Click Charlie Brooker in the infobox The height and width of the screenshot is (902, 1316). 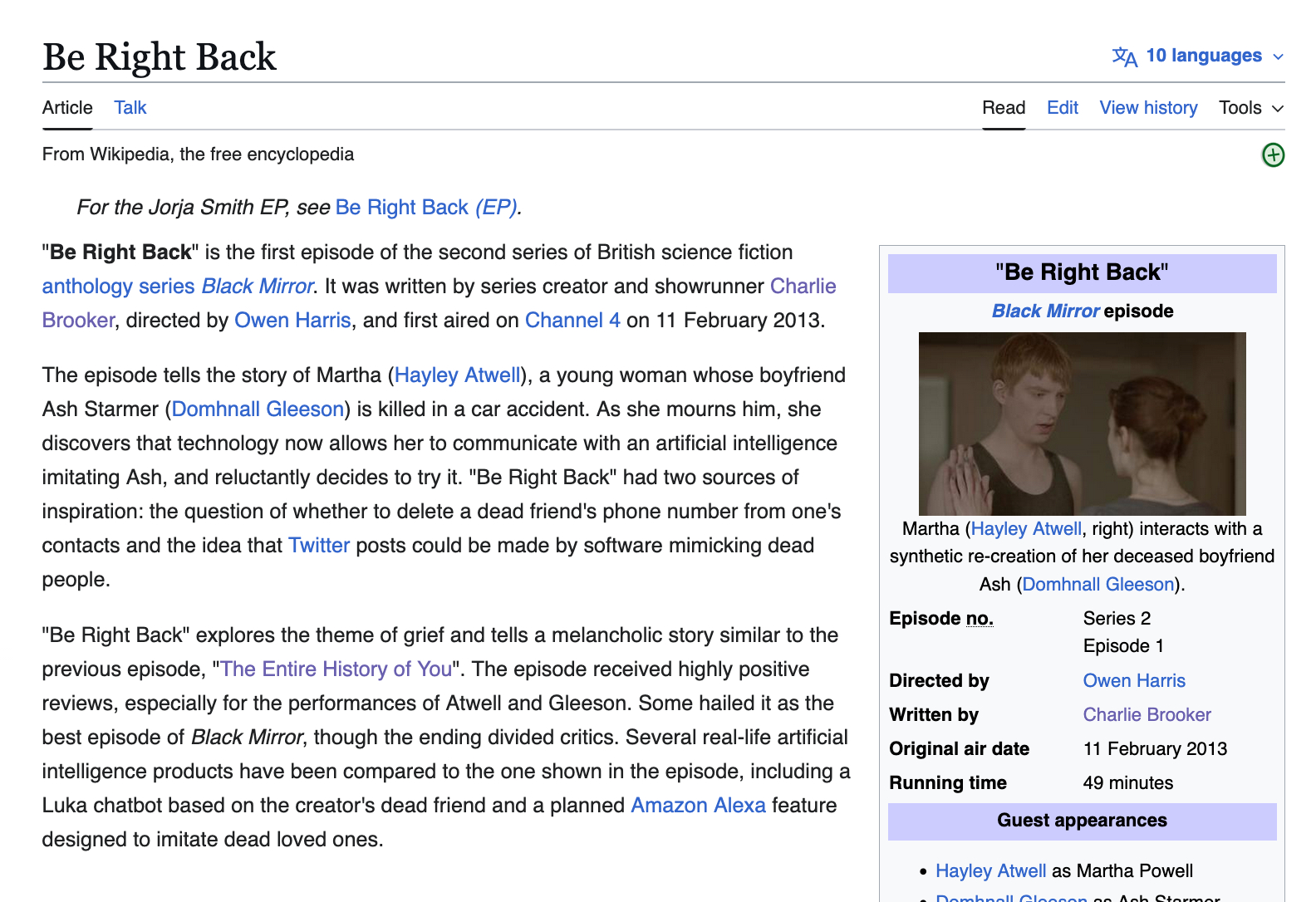[1147, 715]
